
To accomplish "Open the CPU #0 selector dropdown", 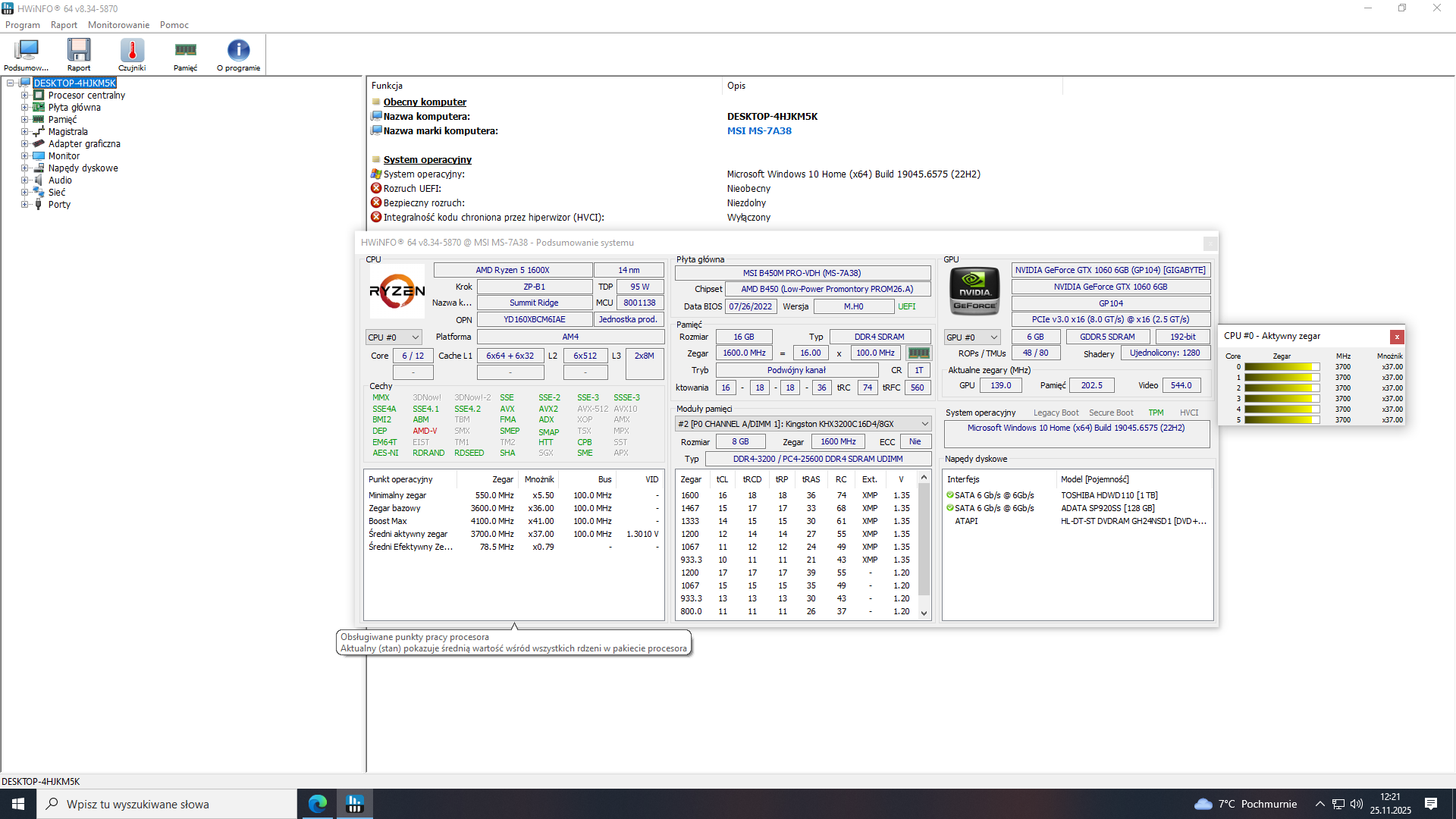I will 393,337.
